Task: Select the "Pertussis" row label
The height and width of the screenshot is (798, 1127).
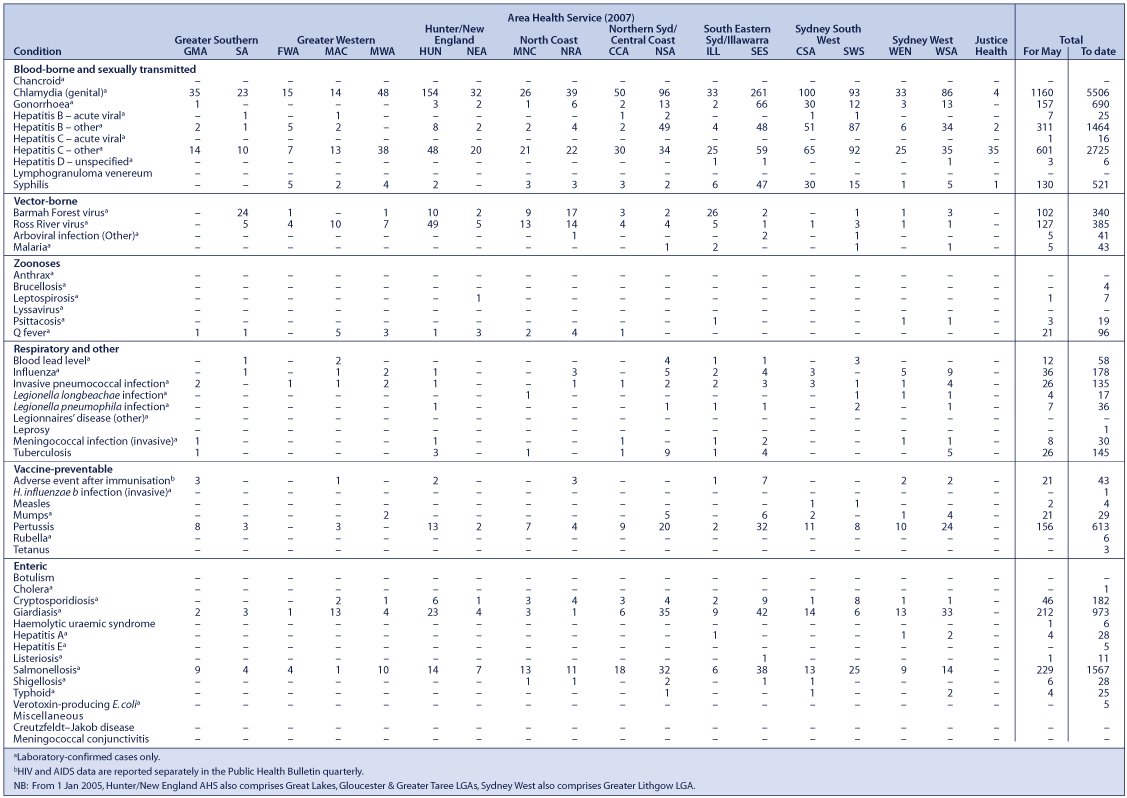Action: click(x=34, y=527)
